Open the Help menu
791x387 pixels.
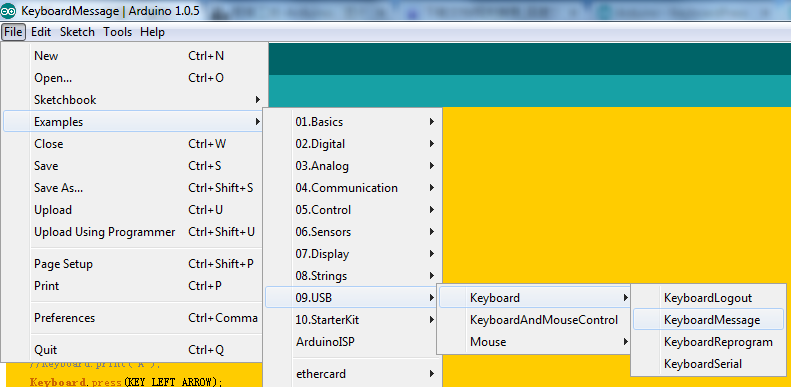152,32
